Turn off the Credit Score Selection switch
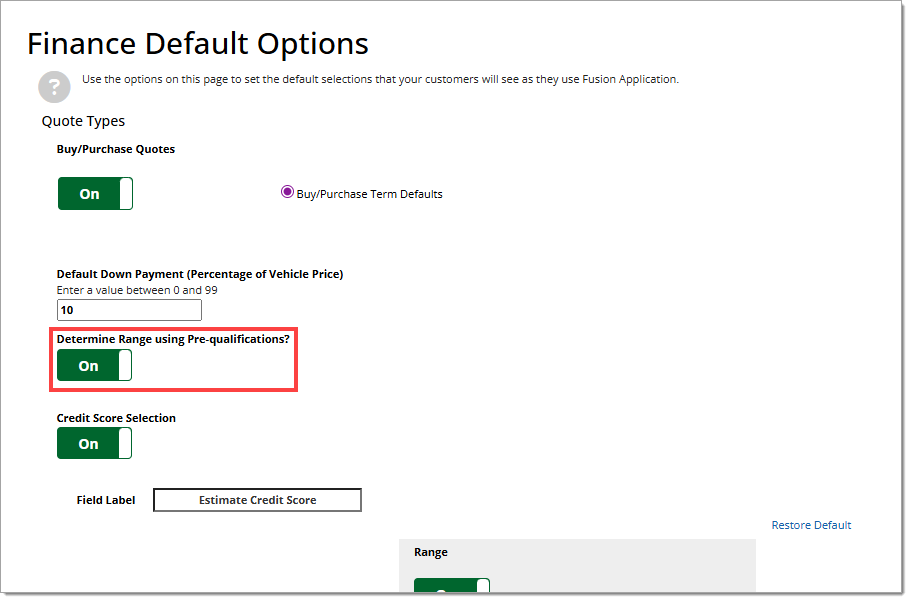Image resolution: width=909 pixels, height=600 pixels. coord(94,444)
